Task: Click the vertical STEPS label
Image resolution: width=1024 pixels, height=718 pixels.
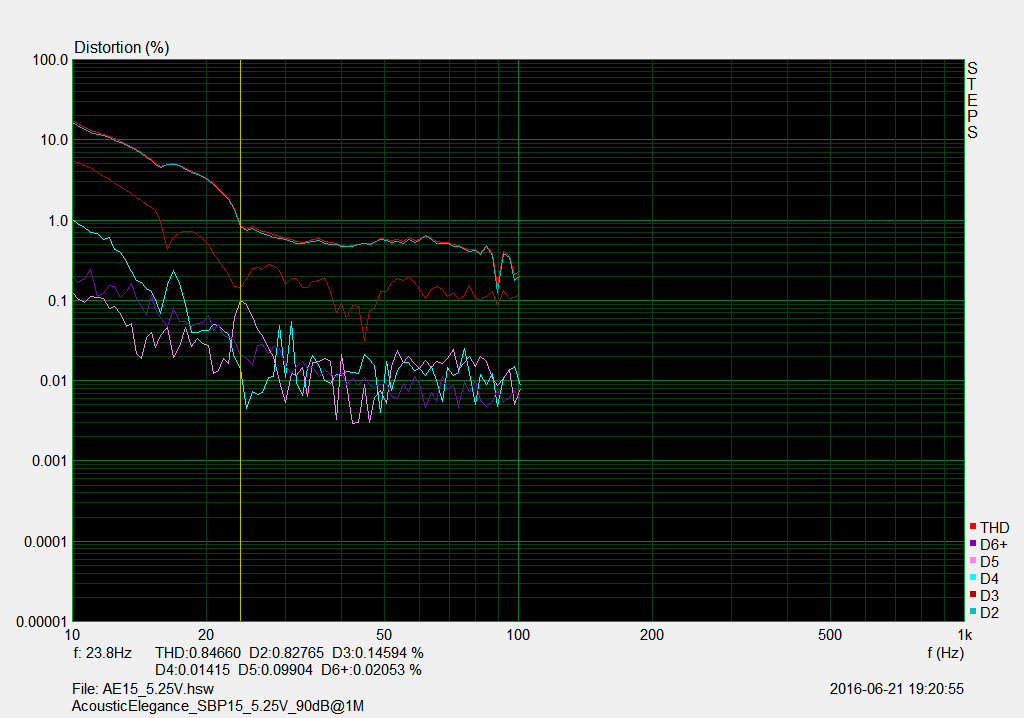Action: pos(972,100)
